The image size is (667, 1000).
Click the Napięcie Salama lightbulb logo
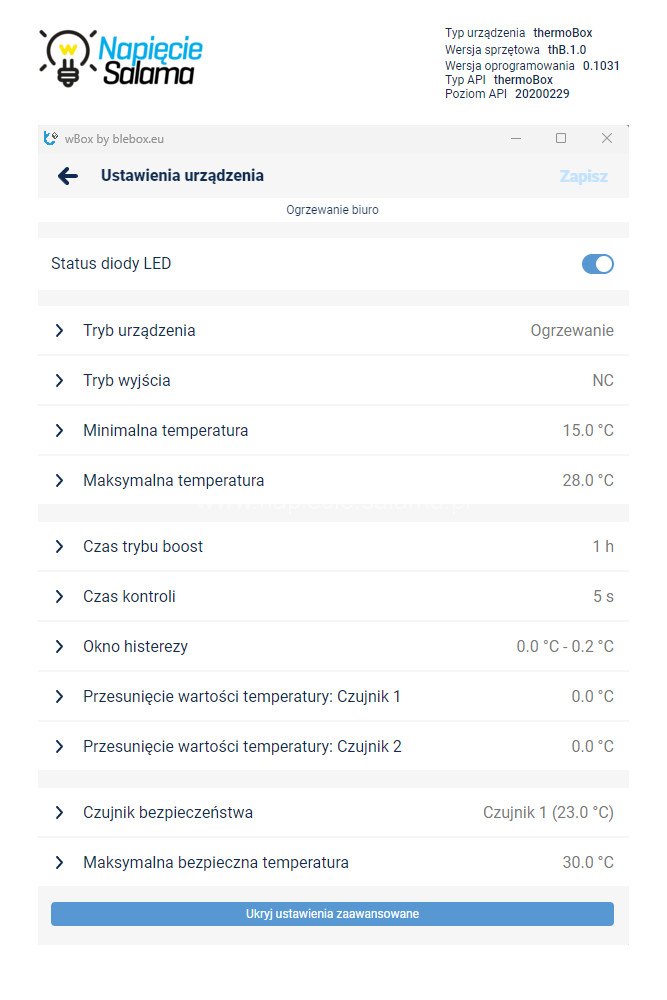121,58
